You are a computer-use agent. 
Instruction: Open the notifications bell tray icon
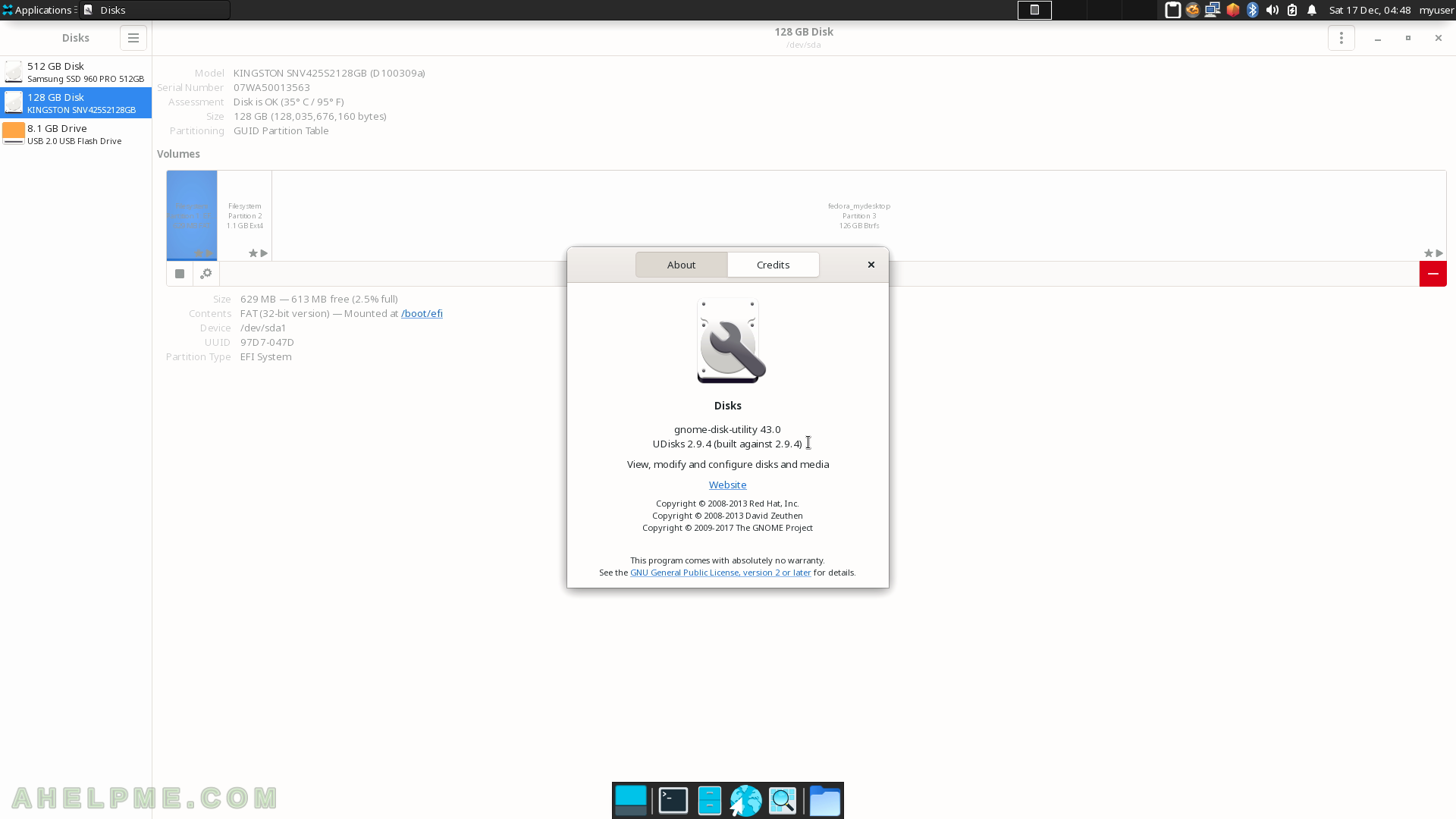point(1312,10)
